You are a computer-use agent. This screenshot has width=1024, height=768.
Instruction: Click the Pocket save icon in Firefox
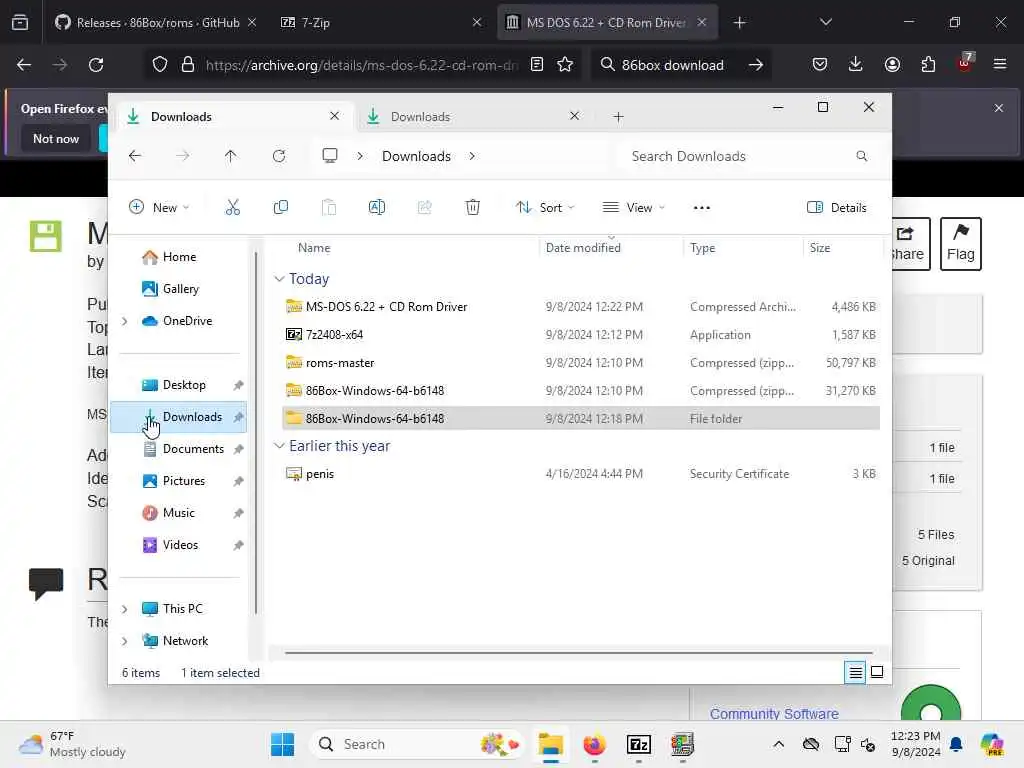point(820,65)
